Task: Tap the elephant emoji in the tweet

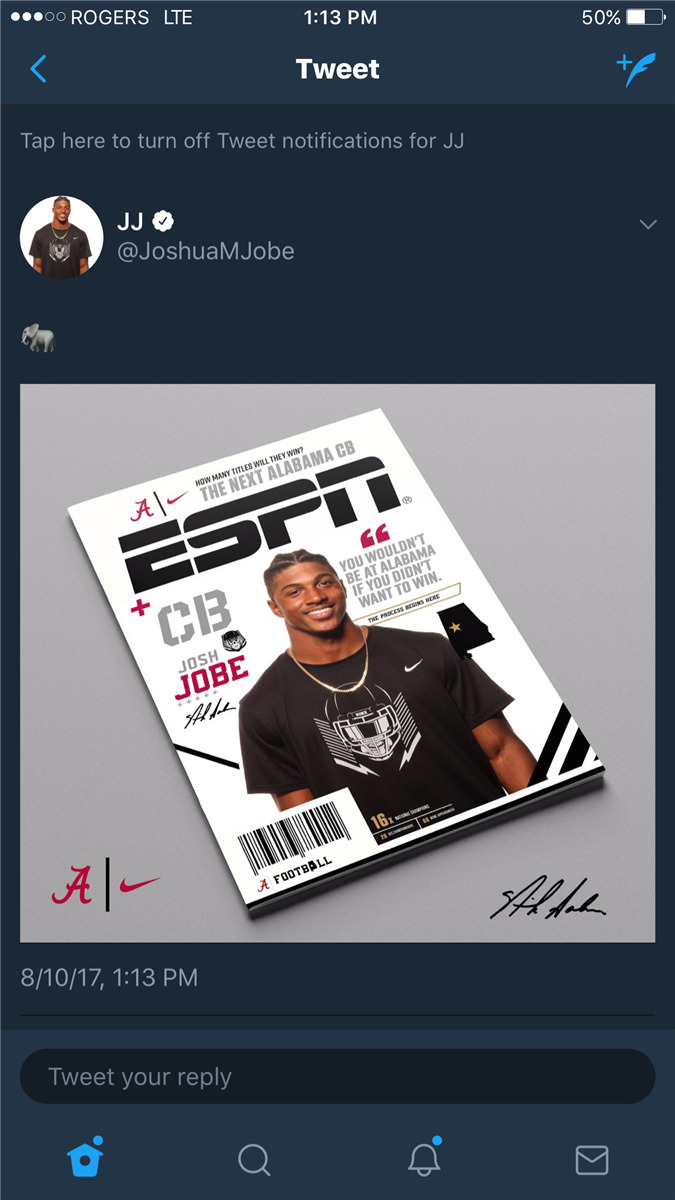Action: [x=37, y=339]
